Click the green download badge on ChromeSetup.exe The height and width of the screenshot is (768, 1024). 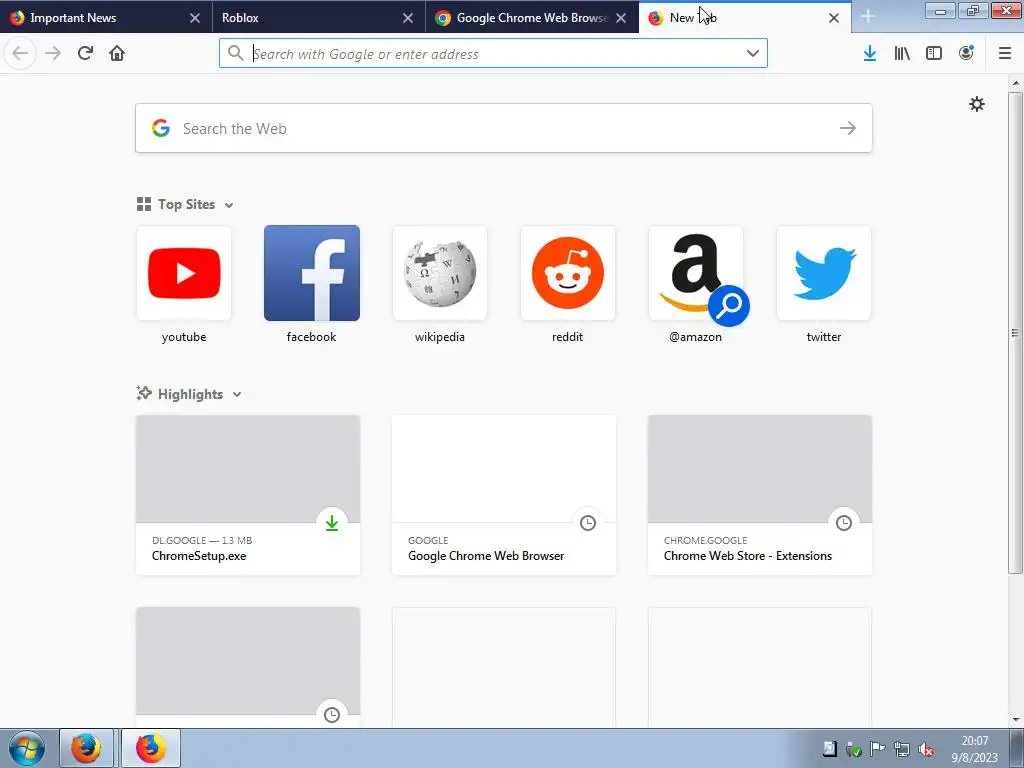(332, 522)
